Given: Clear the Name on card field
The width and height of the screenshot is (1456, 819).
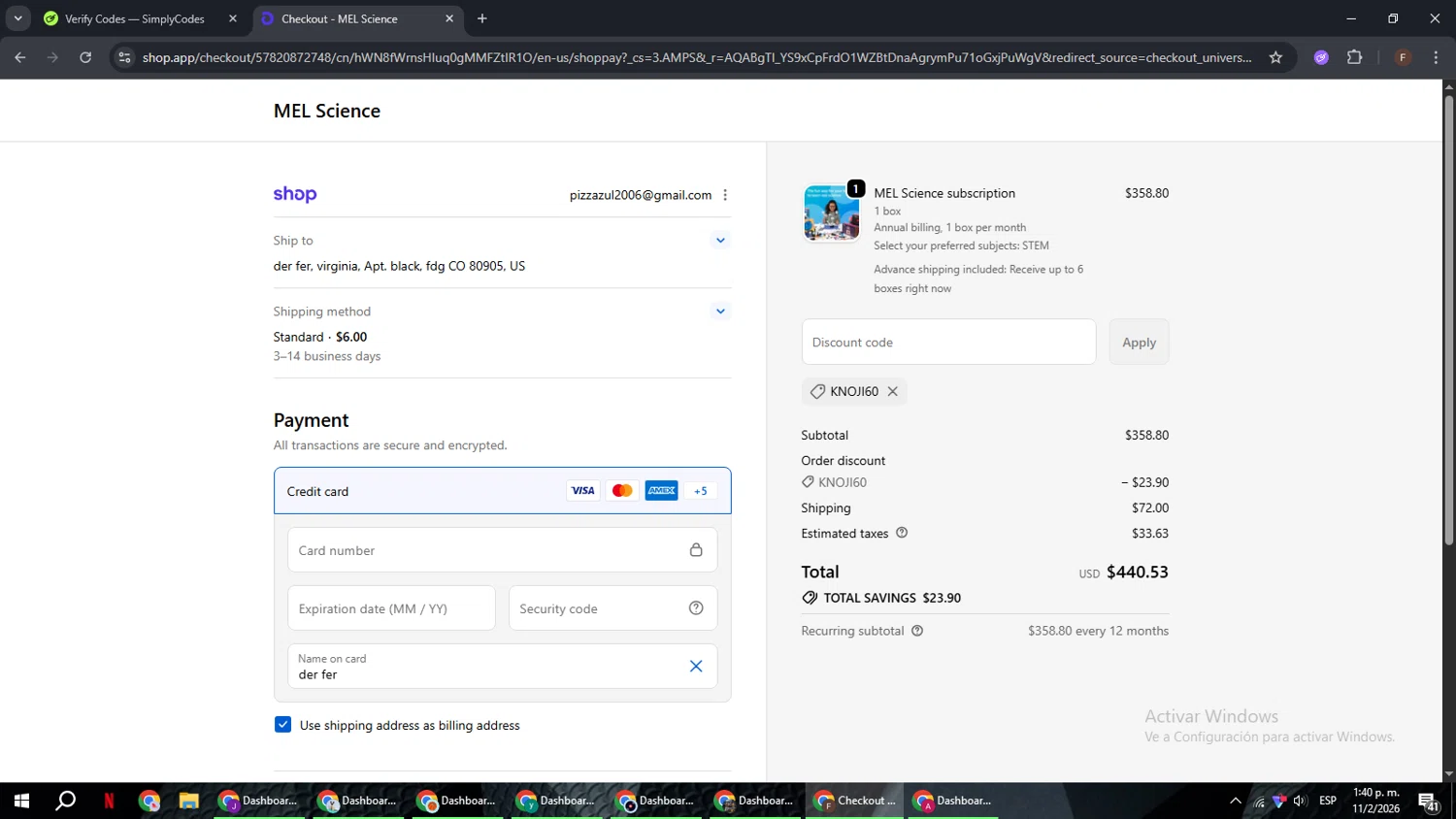Looking at the screenshot, I should pos(696,666).
